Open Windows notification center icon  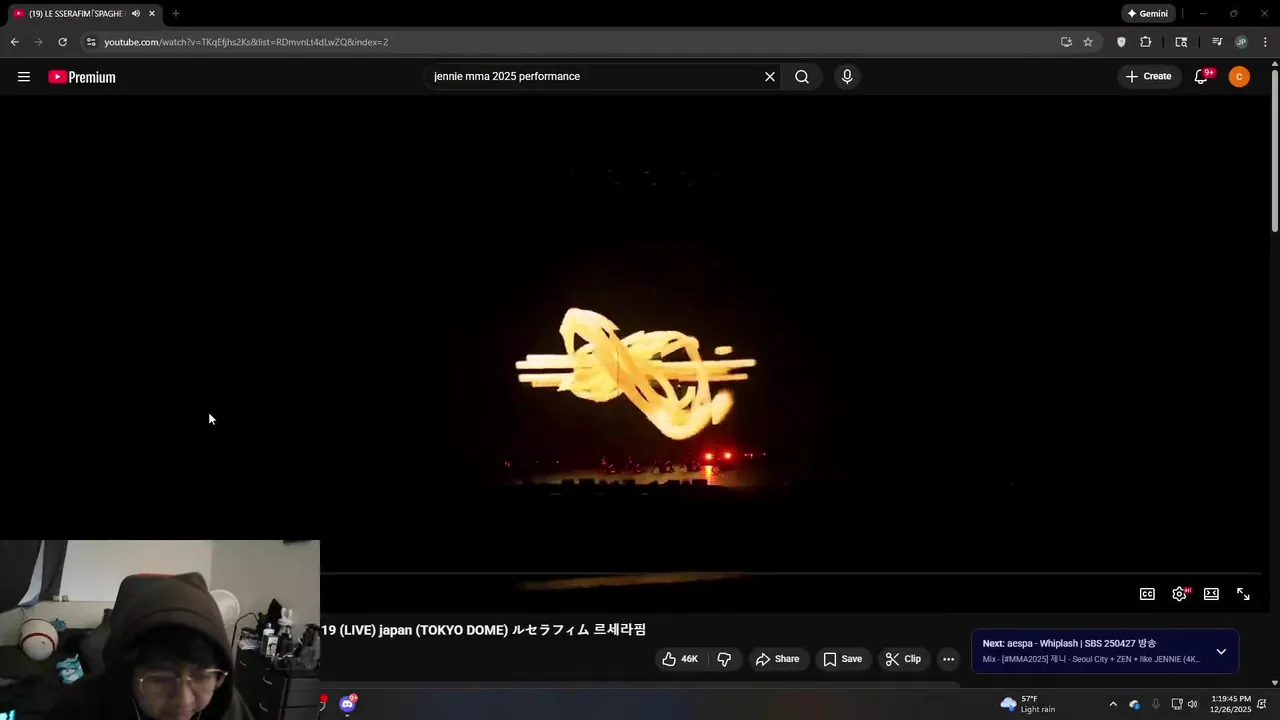[1262, 704]
